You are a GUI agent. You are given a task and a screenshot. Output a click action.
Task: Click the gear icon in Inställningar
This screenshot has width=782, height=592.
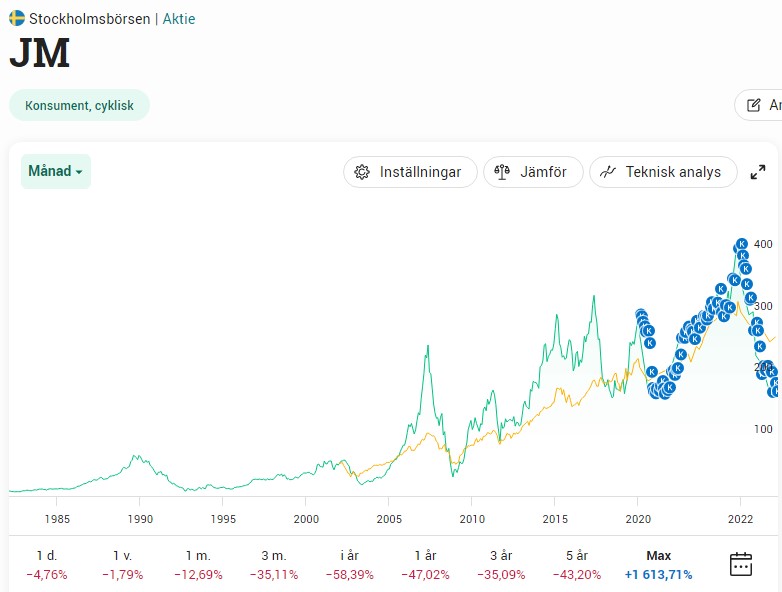(362, 172)
